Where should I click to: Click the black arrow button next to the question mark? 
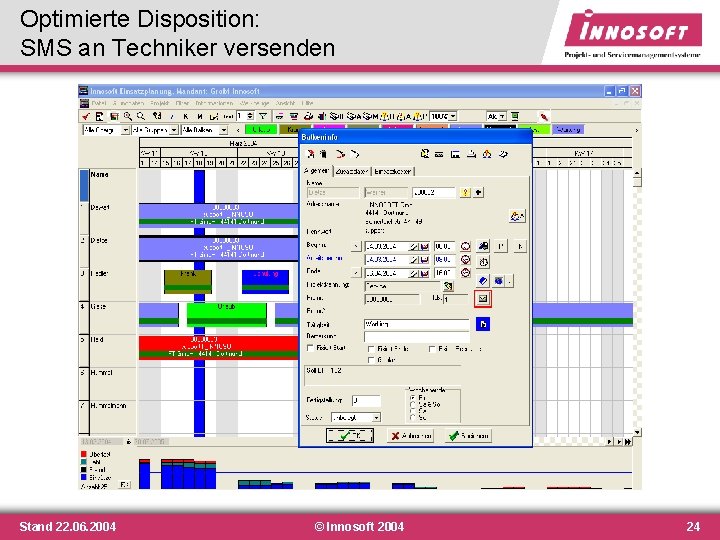point(478,192)
